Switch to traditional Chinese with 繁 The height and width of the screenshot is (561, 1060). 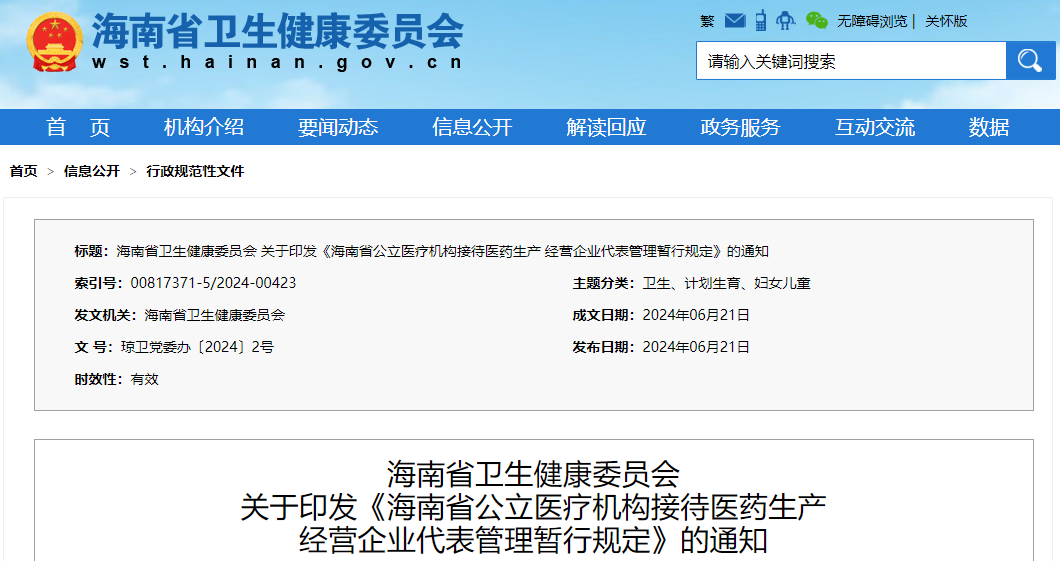tap(707, 21)
